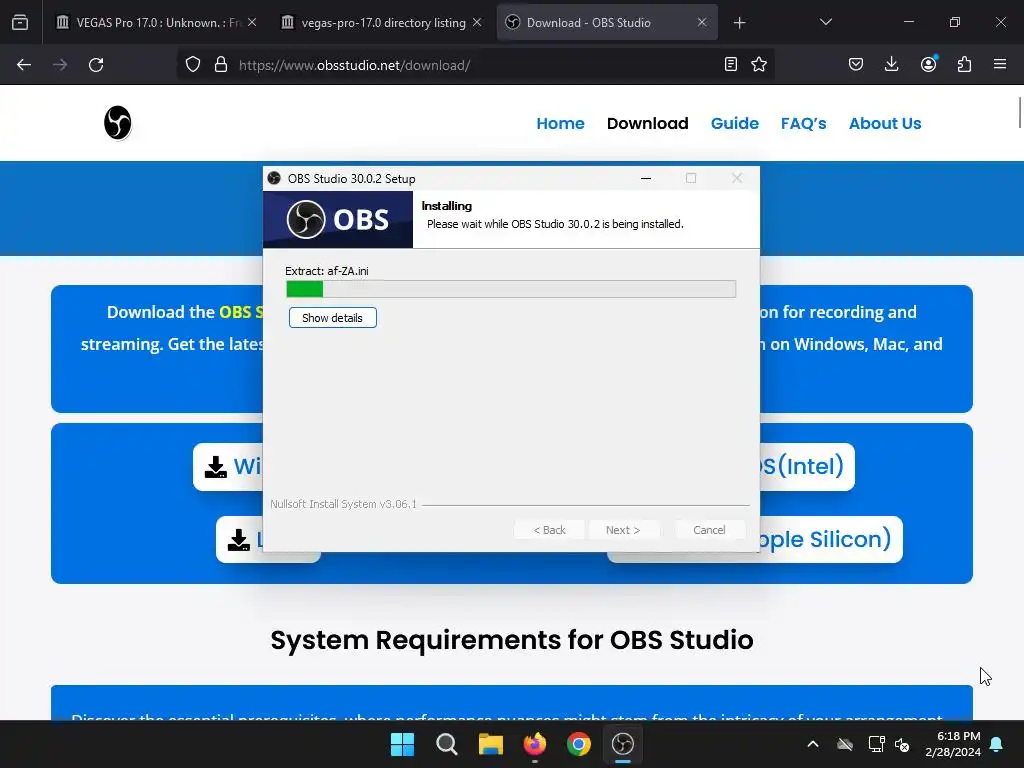Click the muted volume tray icon
Viewport: 1024px width, 768px height.
coord(903,744)
